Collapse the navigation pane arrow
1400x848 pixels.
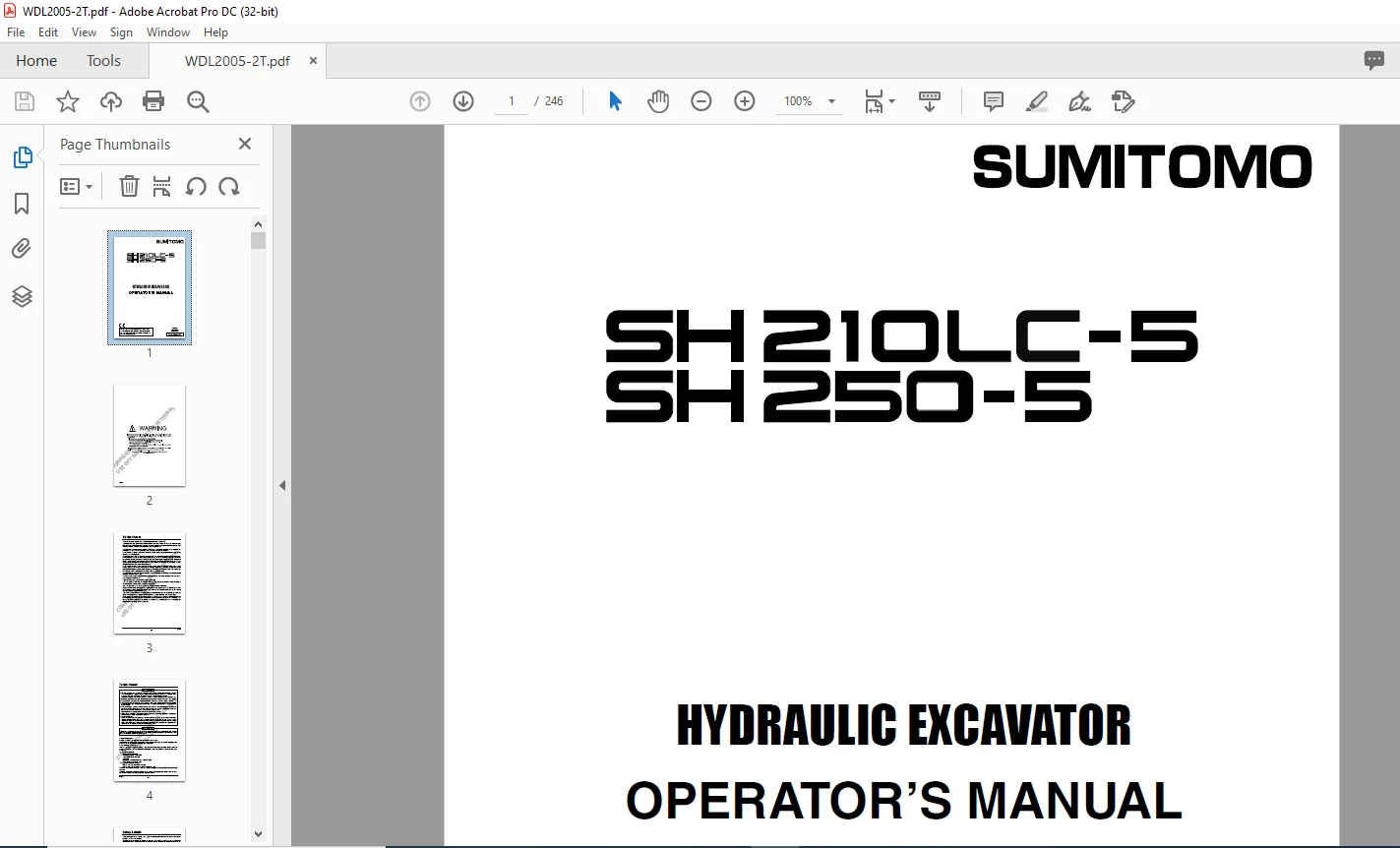(282, 485)
